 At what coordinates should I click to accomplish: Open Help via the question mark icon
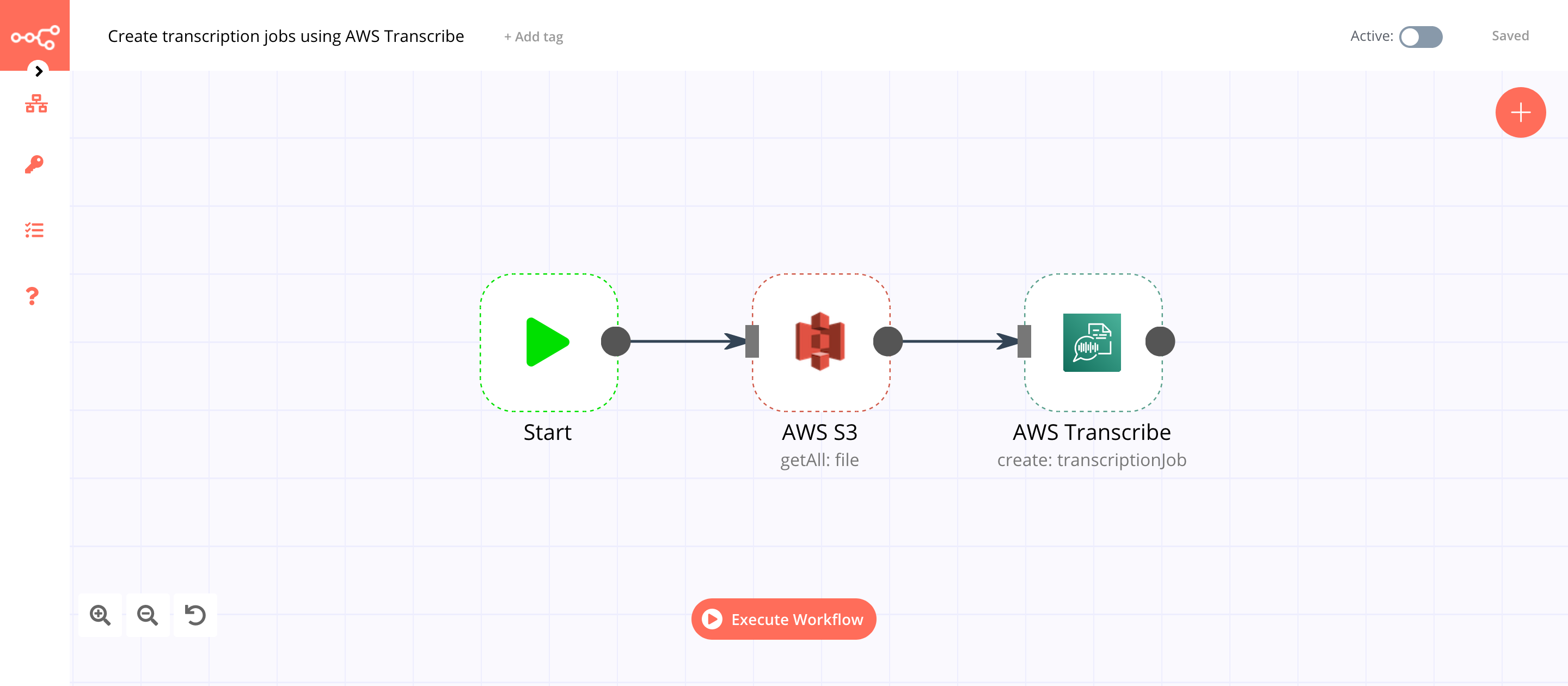pyautogui.click(x=32, y=296)
